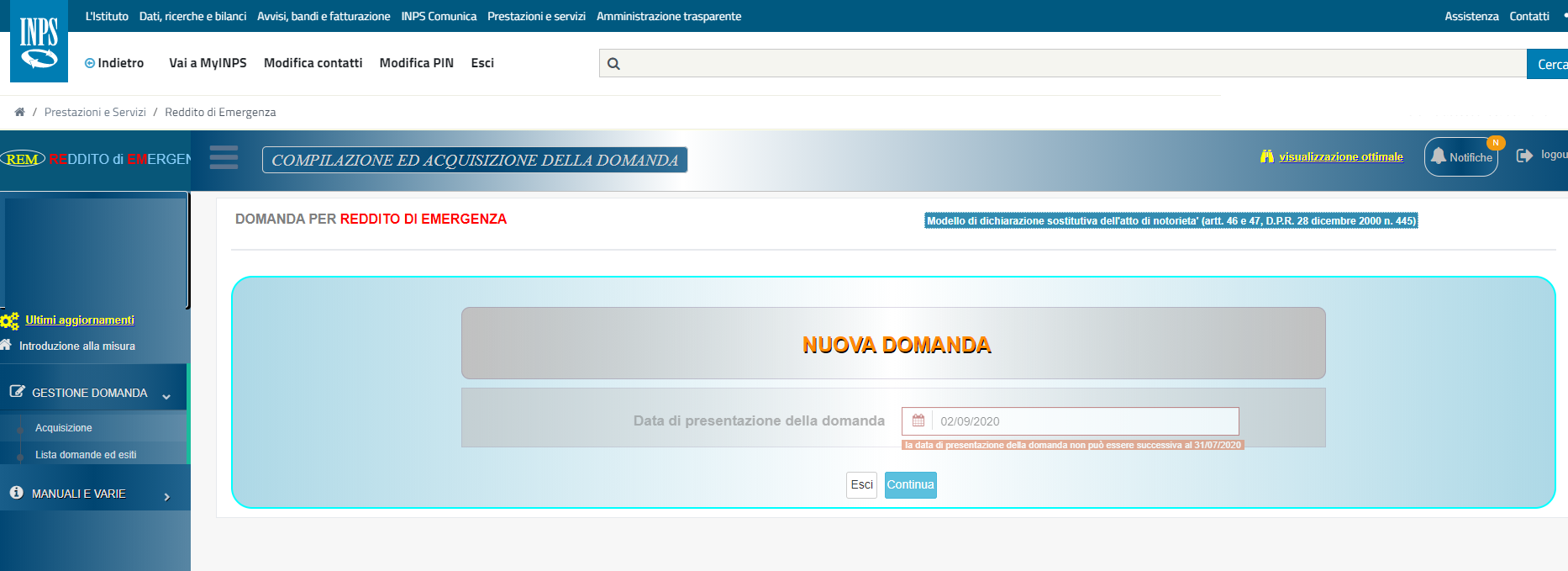Image resolution: width=1568 pixels, height=571 pixels.
Task: Click the date error message text
Action: pos(1073,445)
